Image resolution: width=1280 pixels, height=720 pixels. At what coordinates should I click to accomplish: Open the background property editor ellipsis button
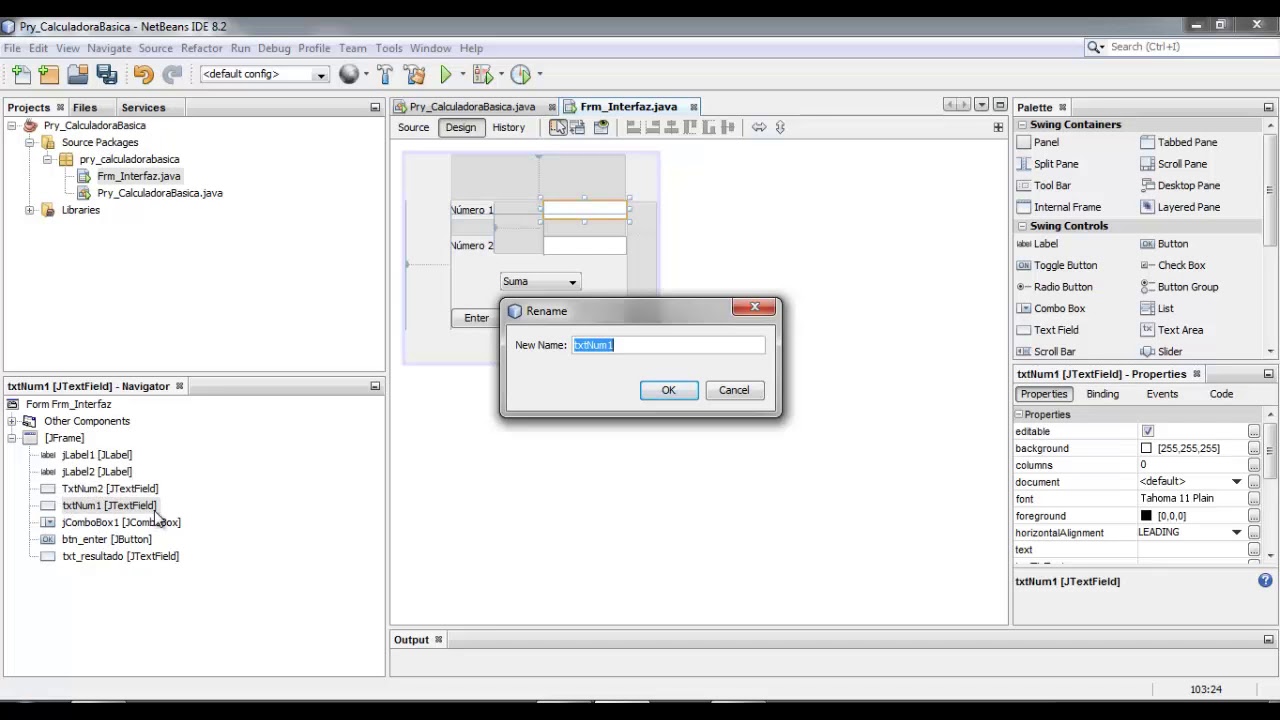point(1254,448)
